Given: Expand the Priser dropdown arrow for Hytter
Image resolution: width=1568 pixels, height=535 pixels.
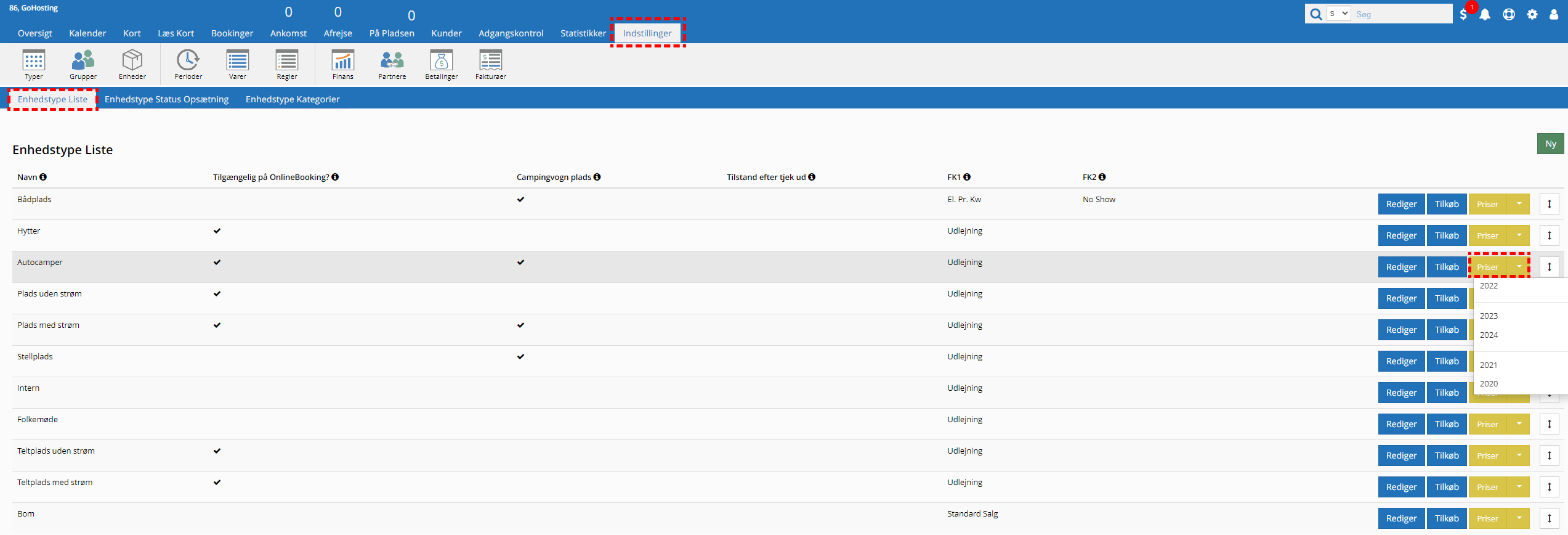Looking at the screenshot, I should coord(1519,235).
